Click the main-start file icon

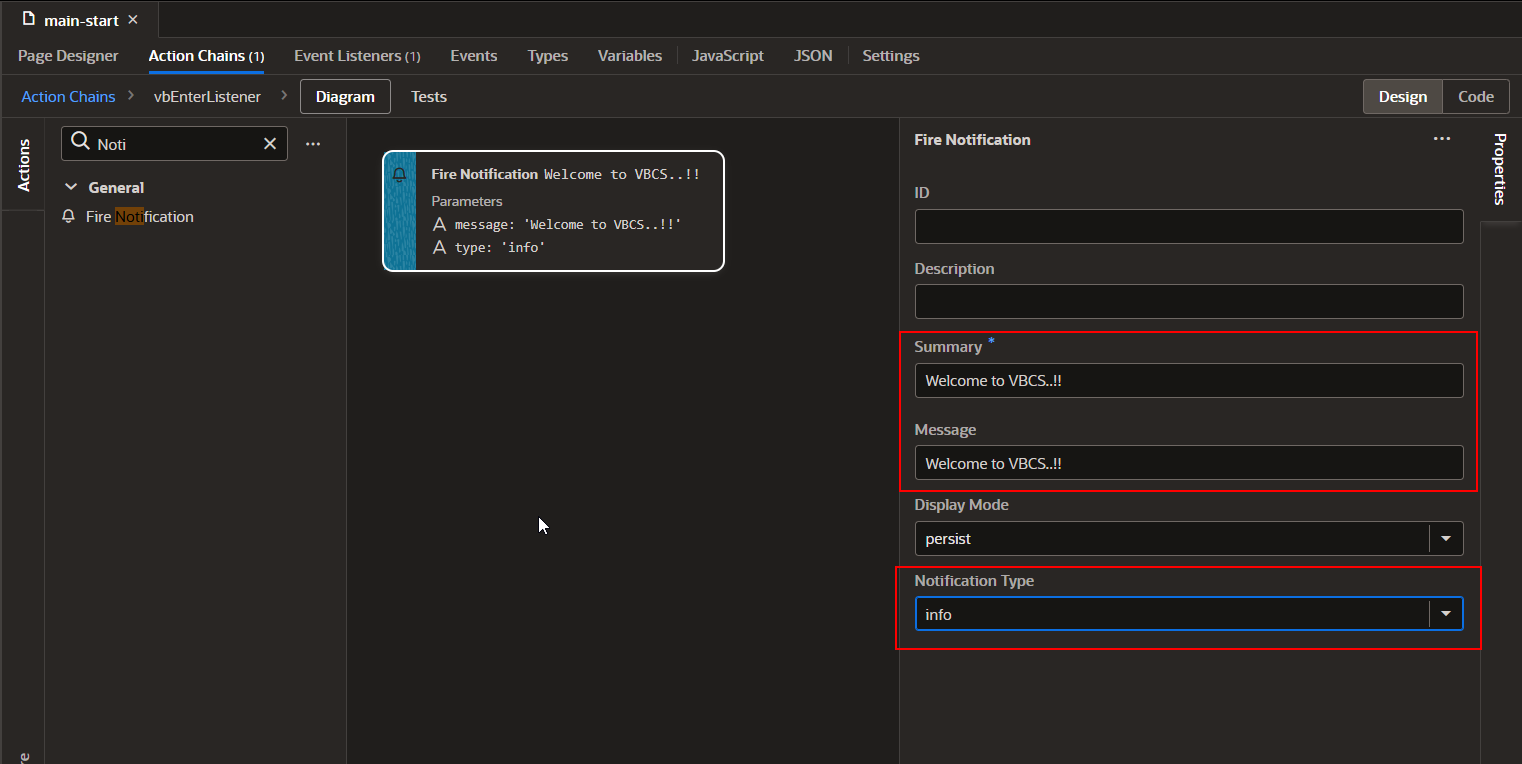(x=29, y=20)
